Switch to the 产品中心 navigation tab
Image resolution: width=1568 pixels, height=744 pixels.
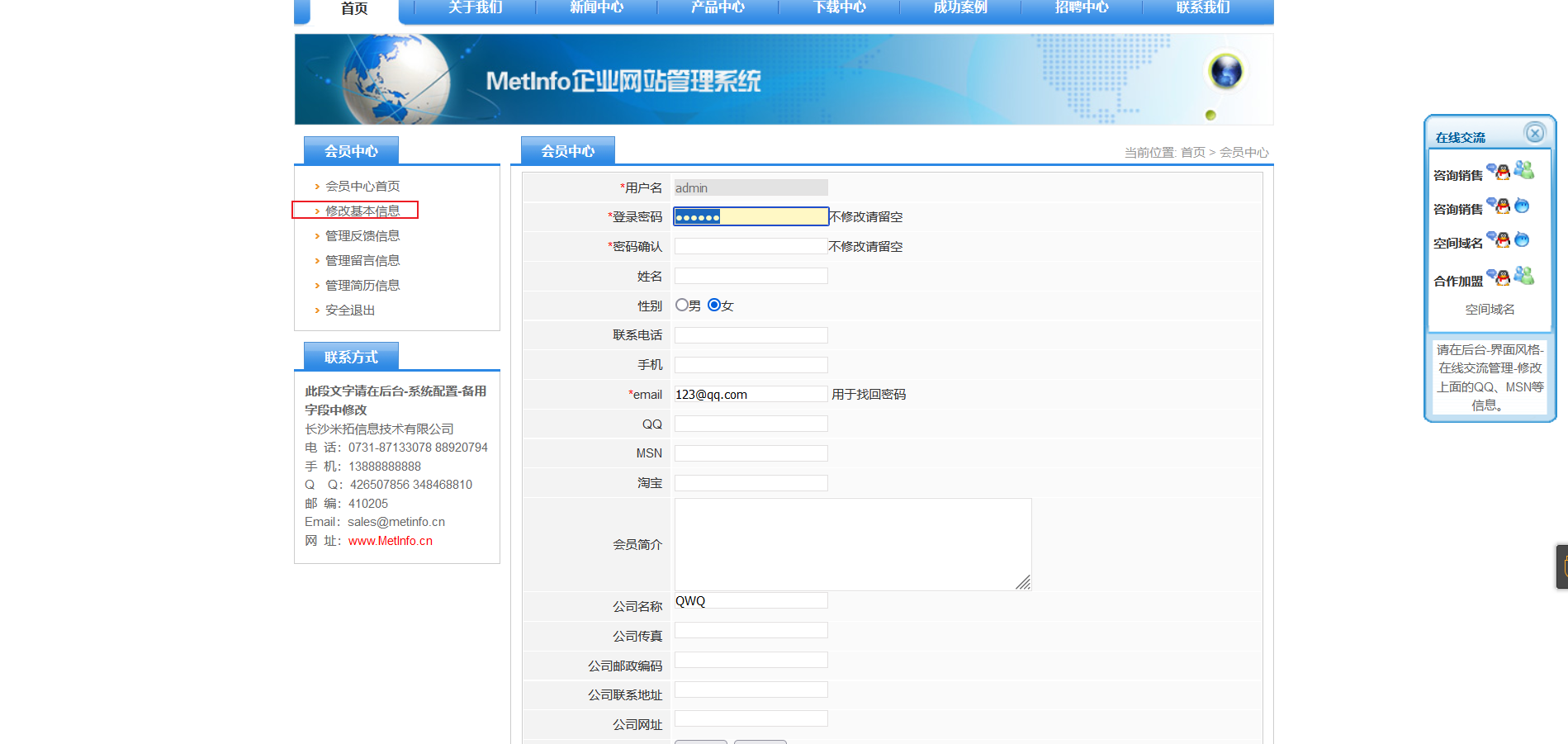click(x=717, y=7)
